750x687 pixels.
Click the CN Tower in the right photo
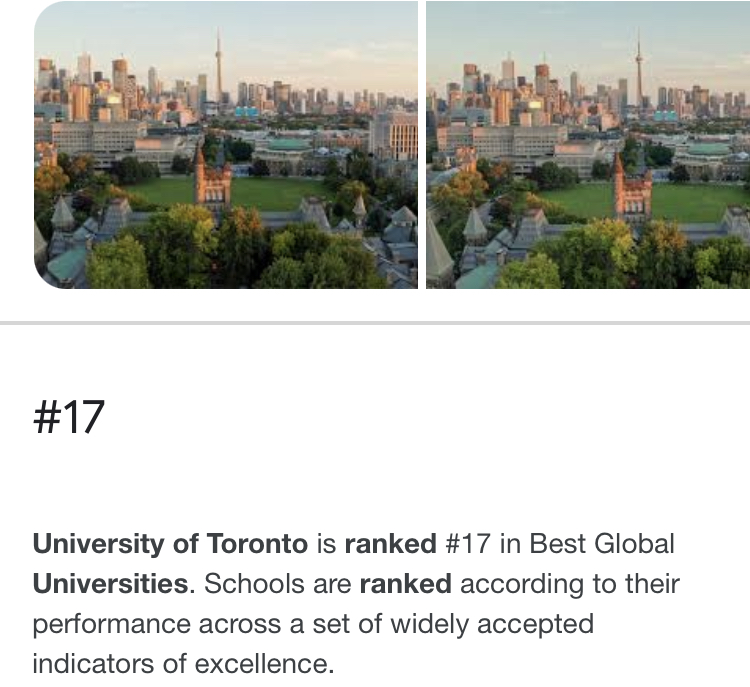(x=638, y=70)
